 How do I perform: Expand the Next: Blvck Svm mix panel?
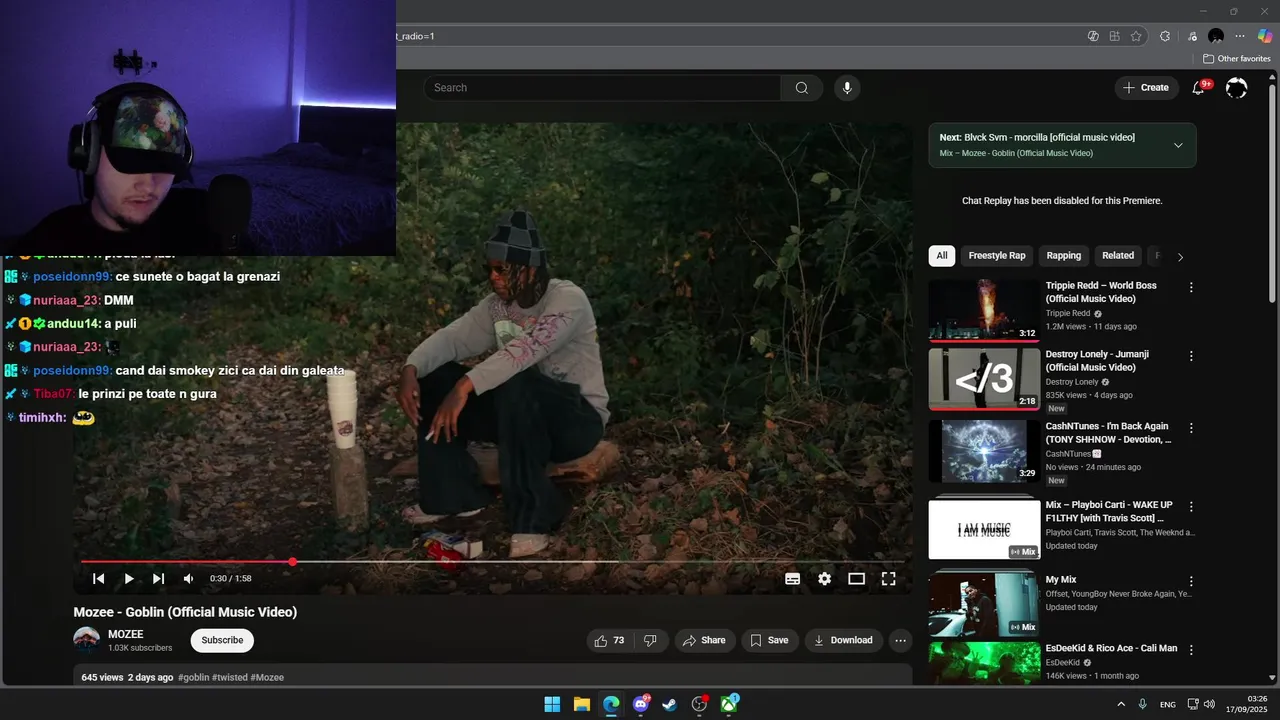click(1178, 145)
